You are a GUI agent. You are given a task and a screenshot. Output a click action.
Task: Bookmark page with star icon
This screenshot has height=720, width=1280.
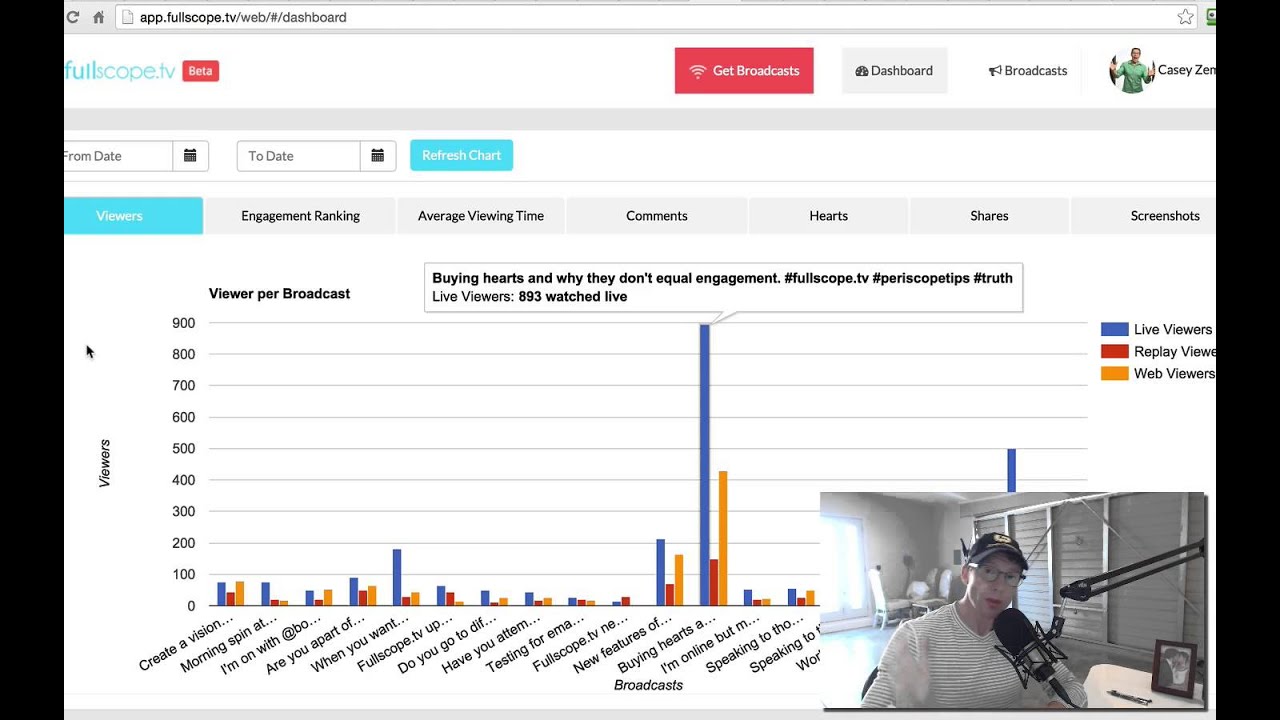click(x=1185, y=17)
